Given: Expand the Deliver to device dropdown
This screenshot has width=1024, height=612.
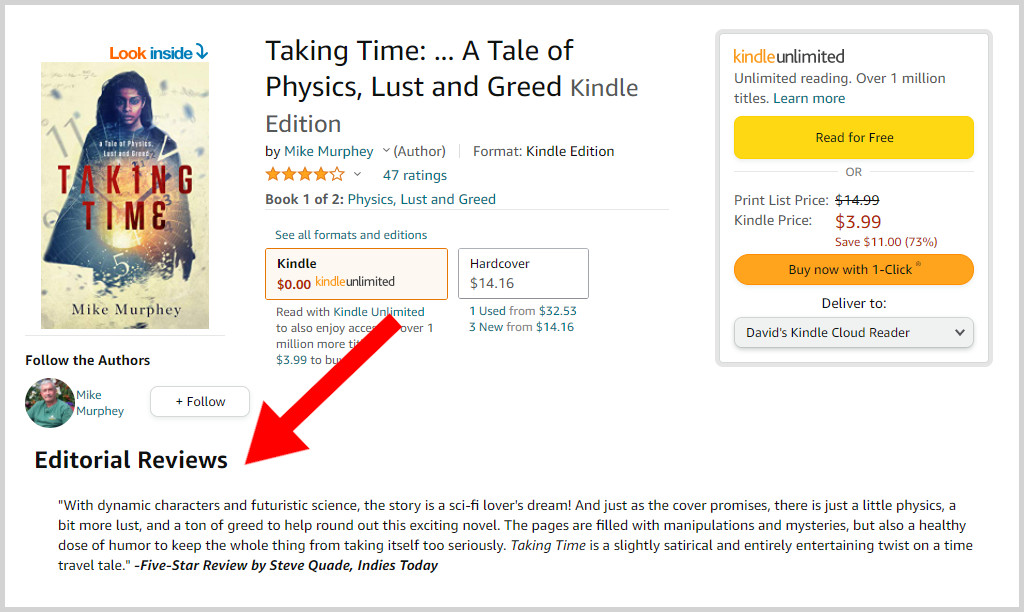Looking at the screenshot, I should [x=853, y=332].
